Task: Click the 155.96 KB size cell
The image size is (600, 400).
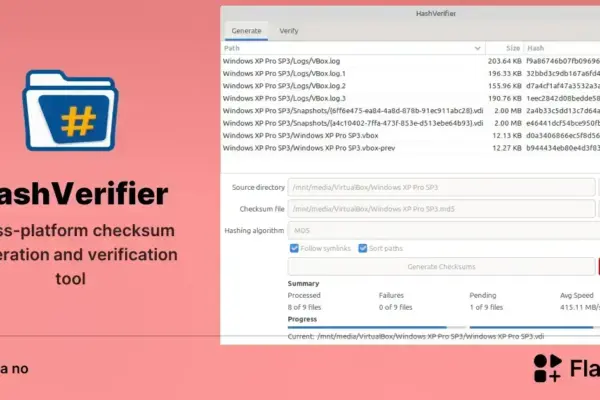Action: coord(504,86)
